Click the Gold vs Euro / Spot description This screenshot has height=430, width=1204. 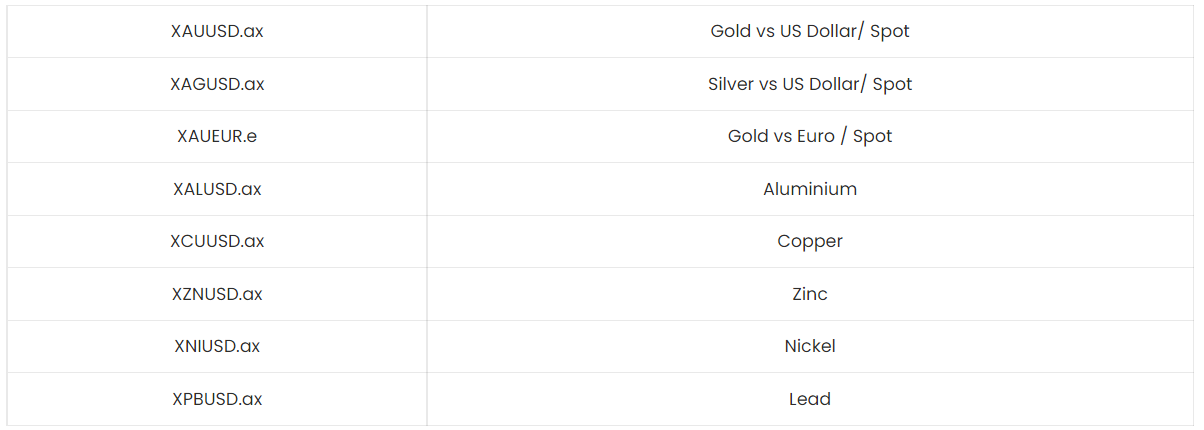pyautogui.click(x=810, y=136)
